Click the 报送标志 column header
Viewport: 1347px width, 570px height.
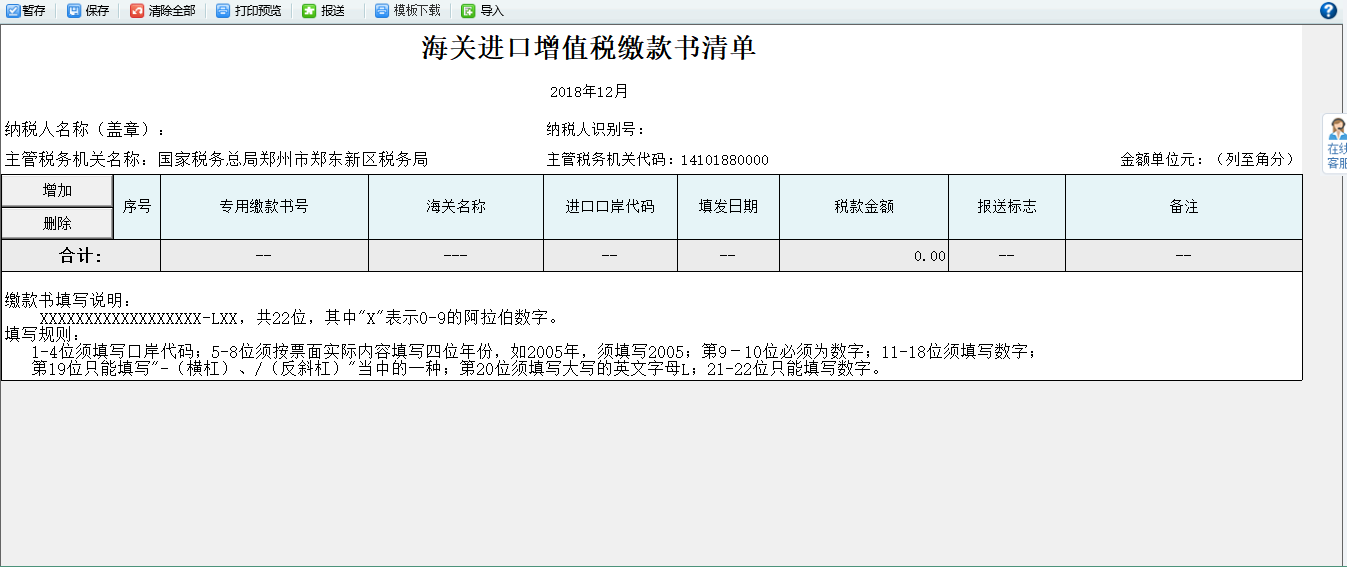click(x=1007, y=207)
